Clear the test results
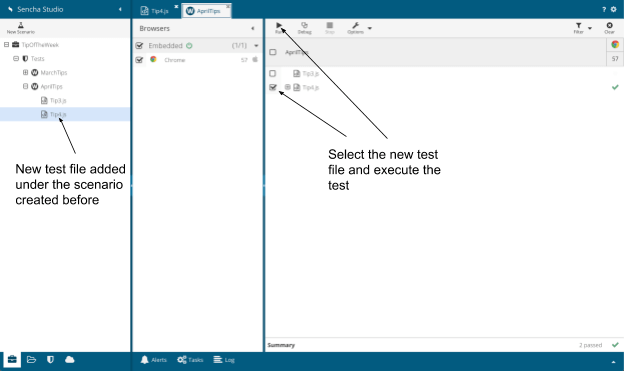624x371 pixels. (609, 27)
